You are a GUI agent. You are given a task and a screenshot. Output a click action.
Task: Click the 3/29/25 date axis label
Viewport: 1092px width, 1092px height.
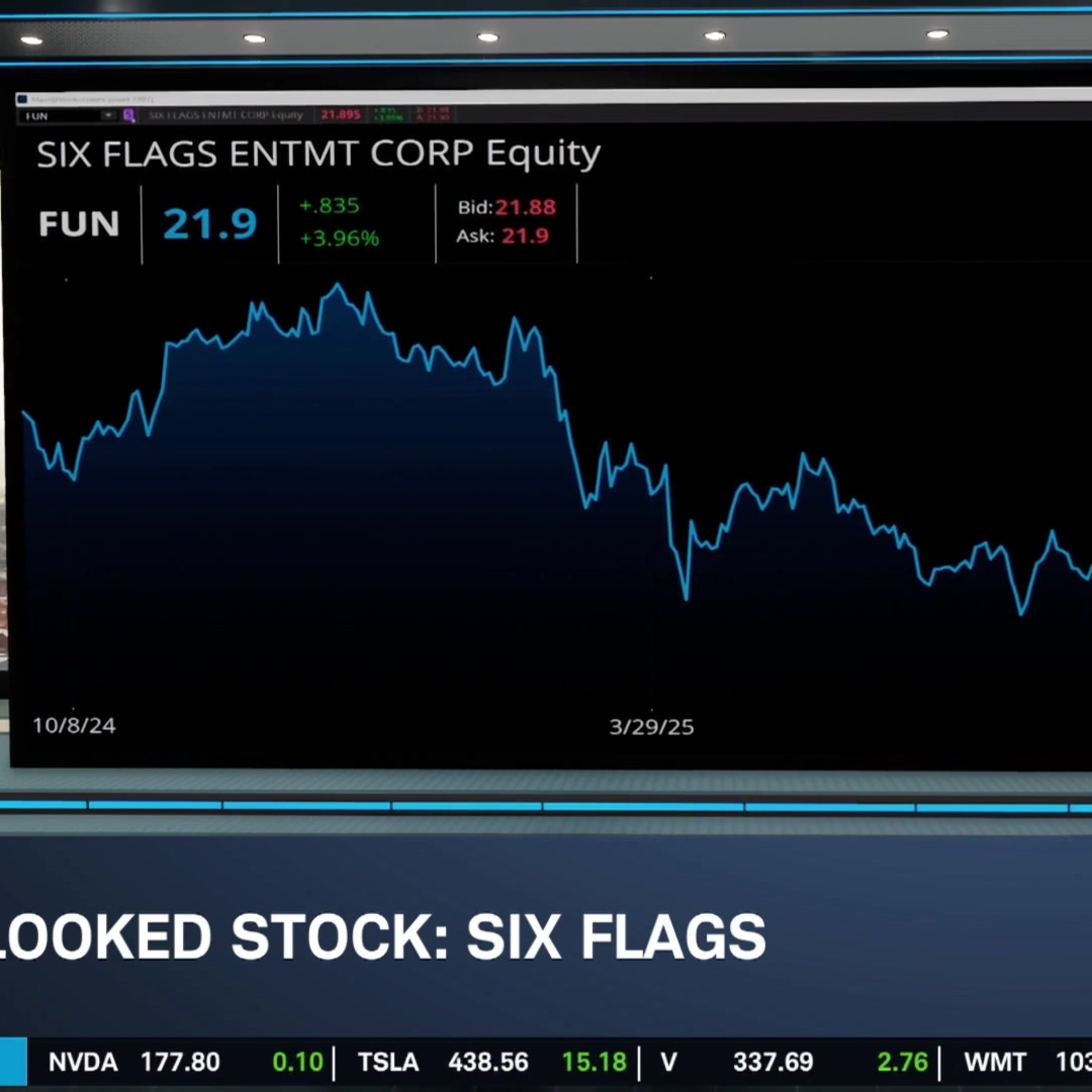(651, 727)
